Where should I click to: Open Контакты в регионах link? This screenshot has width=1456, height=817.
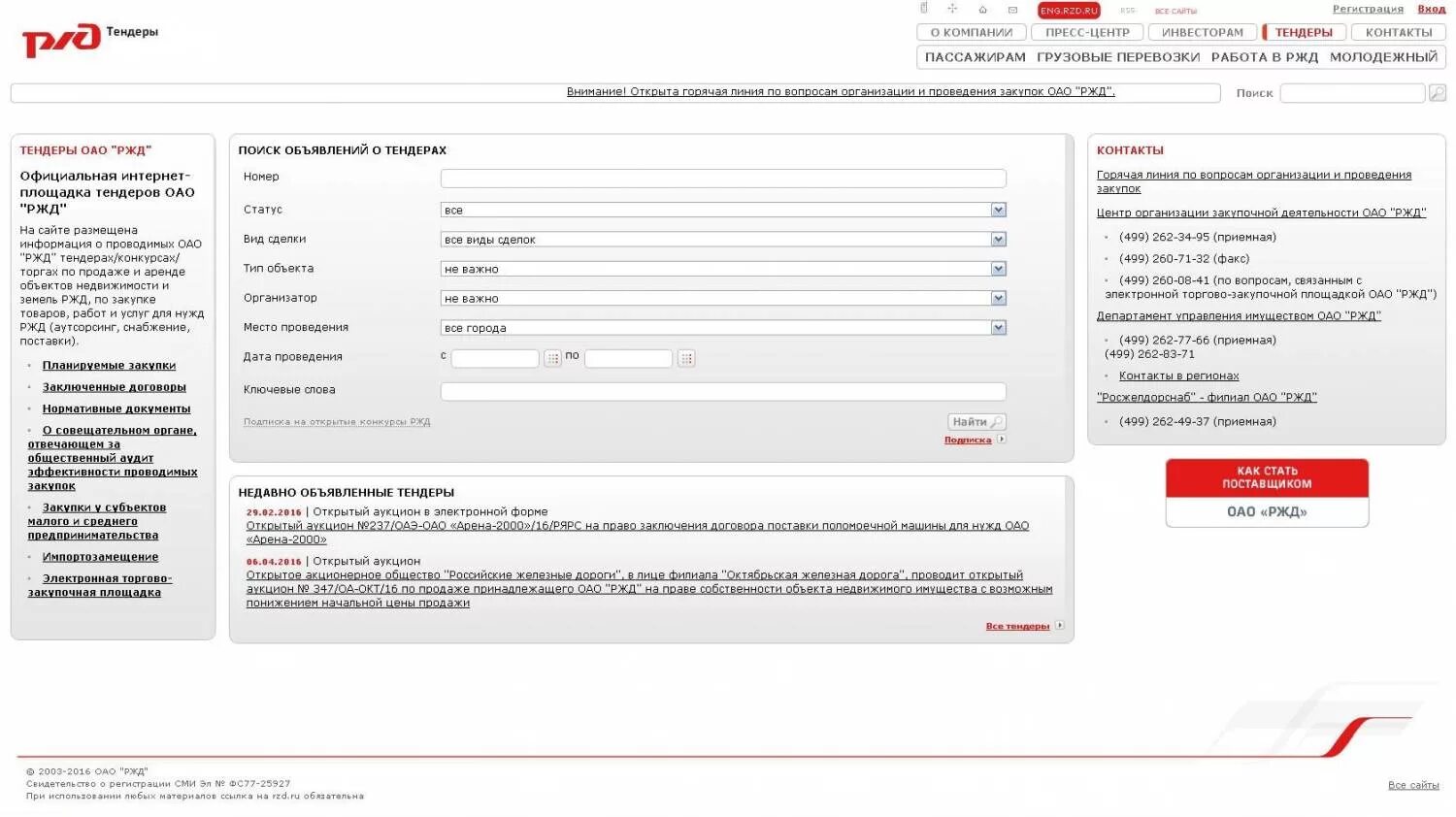tap(1178, 376)
